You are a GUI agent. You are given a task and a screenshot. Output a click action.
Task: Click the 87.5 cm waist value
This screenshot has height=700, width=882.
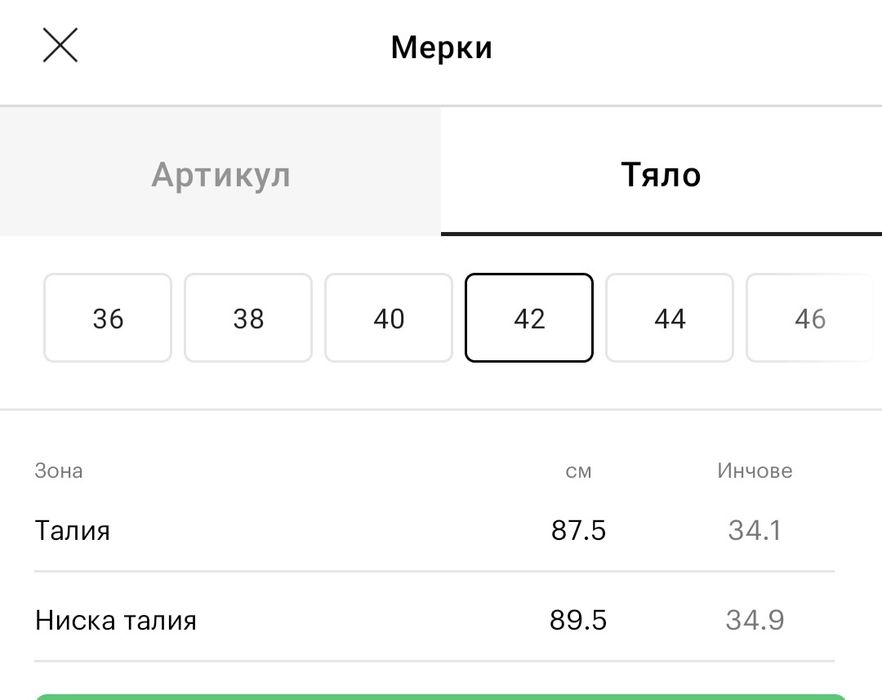[578, 530]
